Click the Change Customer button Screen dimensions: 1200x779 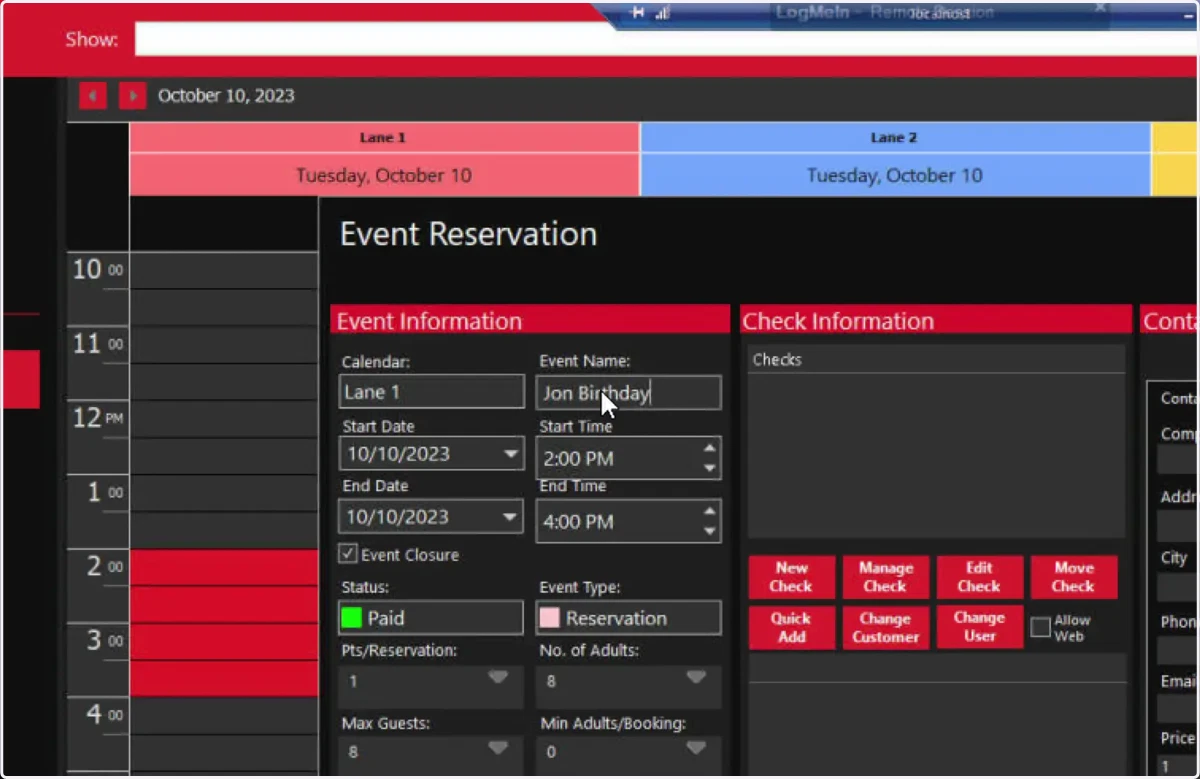coord(885,627)
